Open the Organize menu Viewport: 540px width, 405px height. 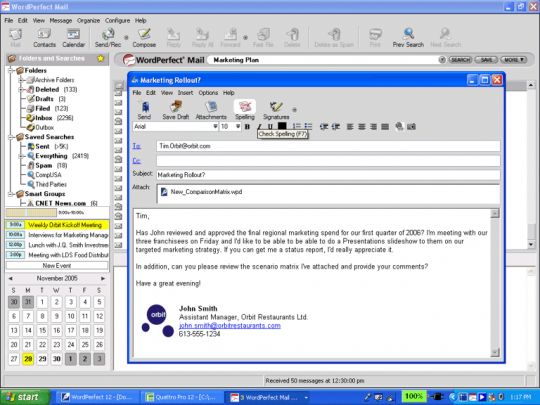tap(88, 21)
